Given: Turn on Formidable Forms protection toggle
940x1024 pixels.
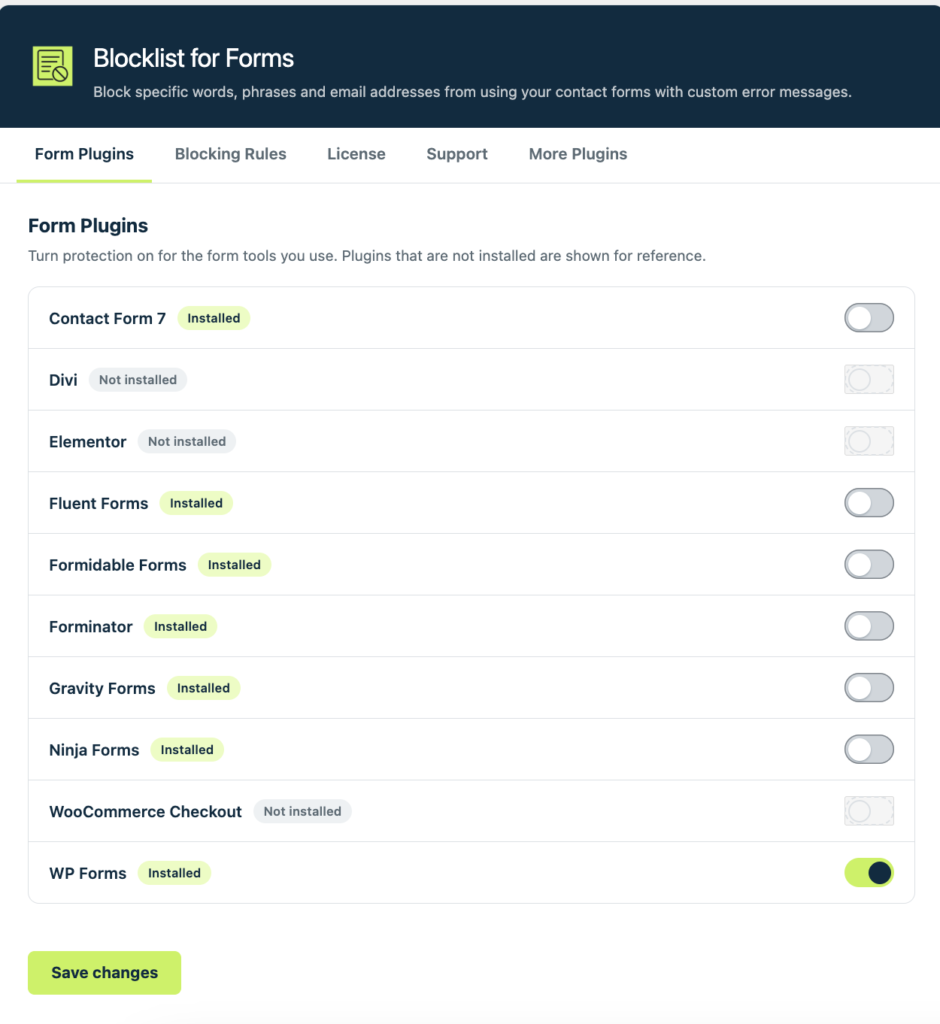Looking at the screenshot, I should [869, 564].
